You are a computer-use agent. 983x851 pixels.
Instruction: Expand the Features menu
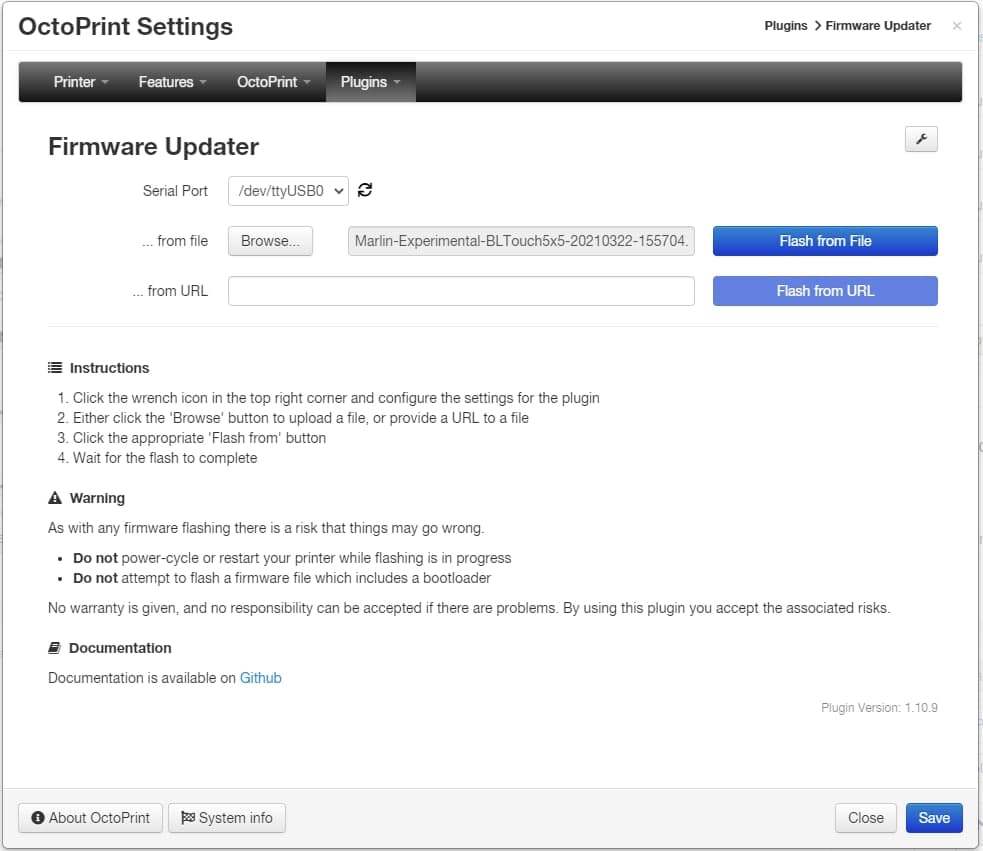click(x=172, y=82)
